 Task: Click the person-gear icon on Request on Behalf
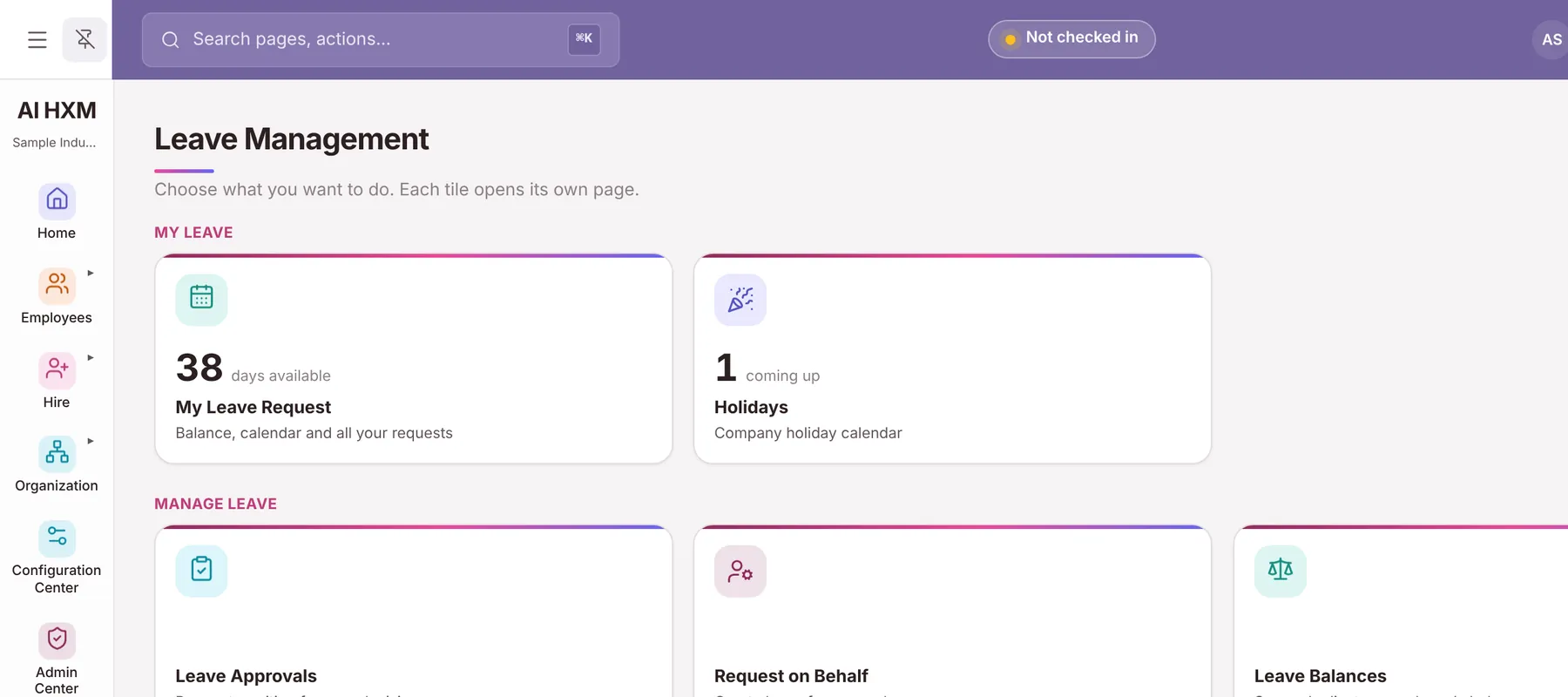(740, 571)
